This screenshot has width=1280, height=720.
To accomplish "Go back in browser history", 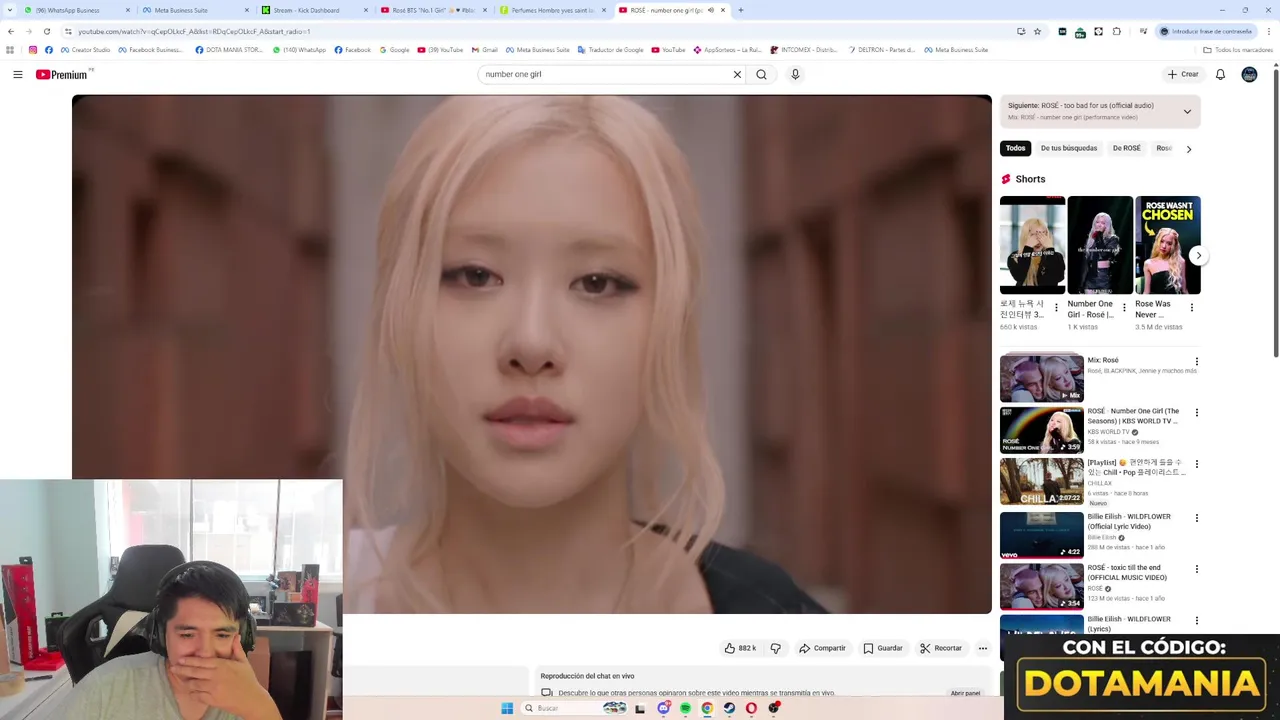I will click(11, 31).
